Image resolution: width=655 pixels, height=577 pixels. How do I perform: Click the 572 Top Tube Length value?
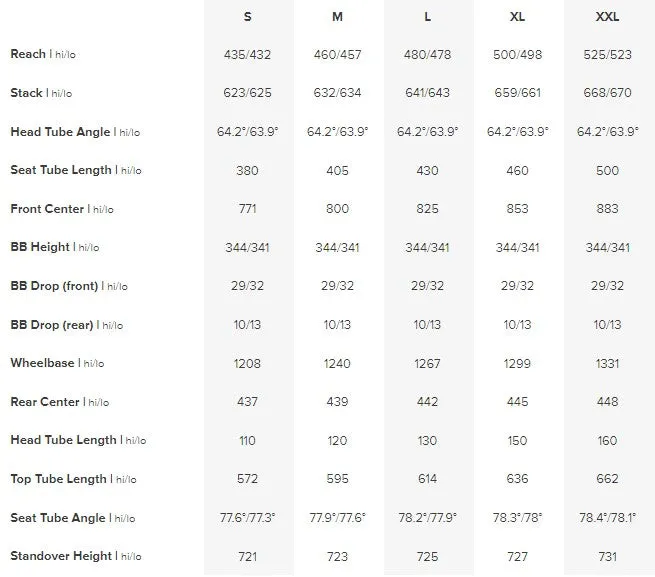click(x=247, y=479)
